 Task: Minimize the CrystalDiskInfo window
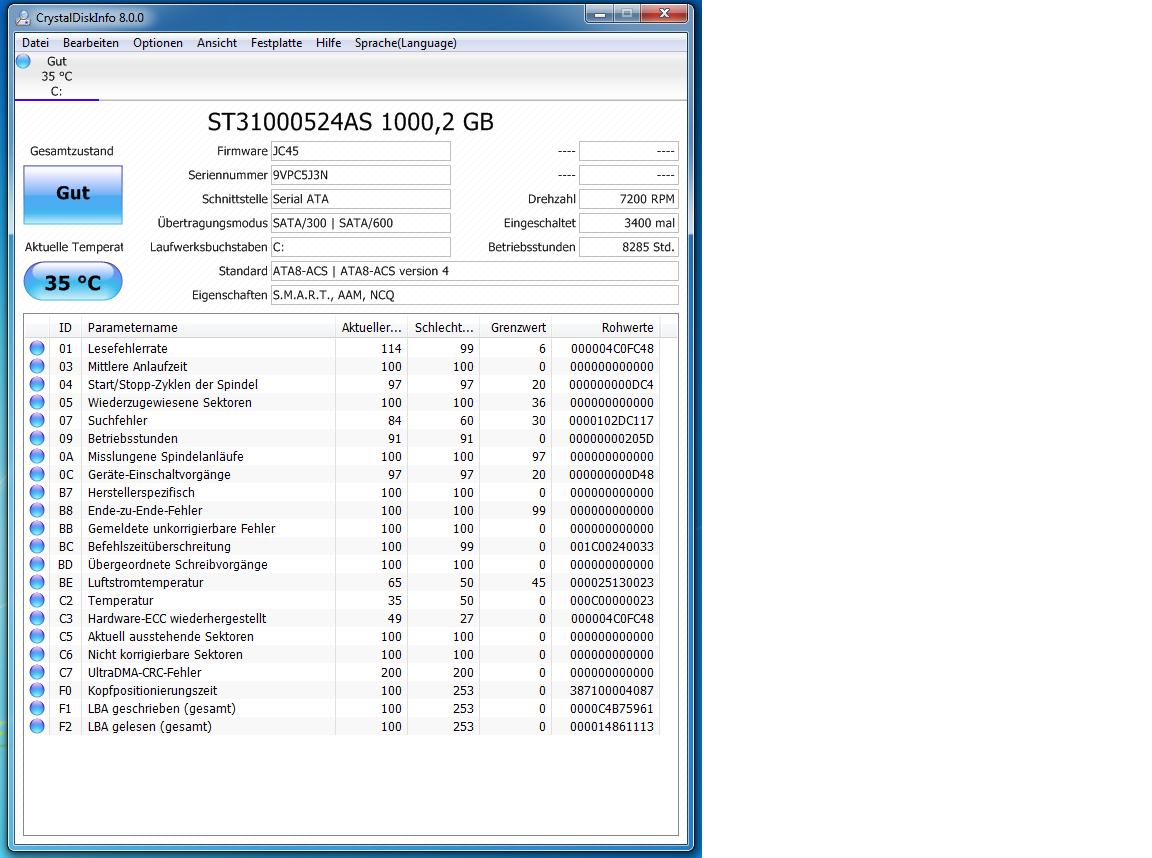click(x=600, y=13)
